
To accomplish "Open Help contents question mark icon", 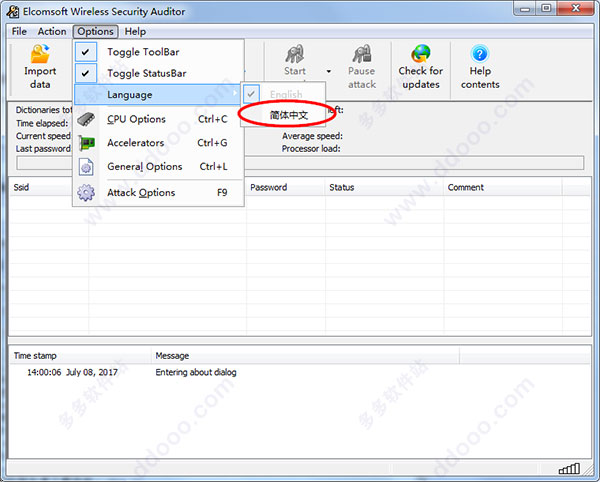I will click(480, 54).
